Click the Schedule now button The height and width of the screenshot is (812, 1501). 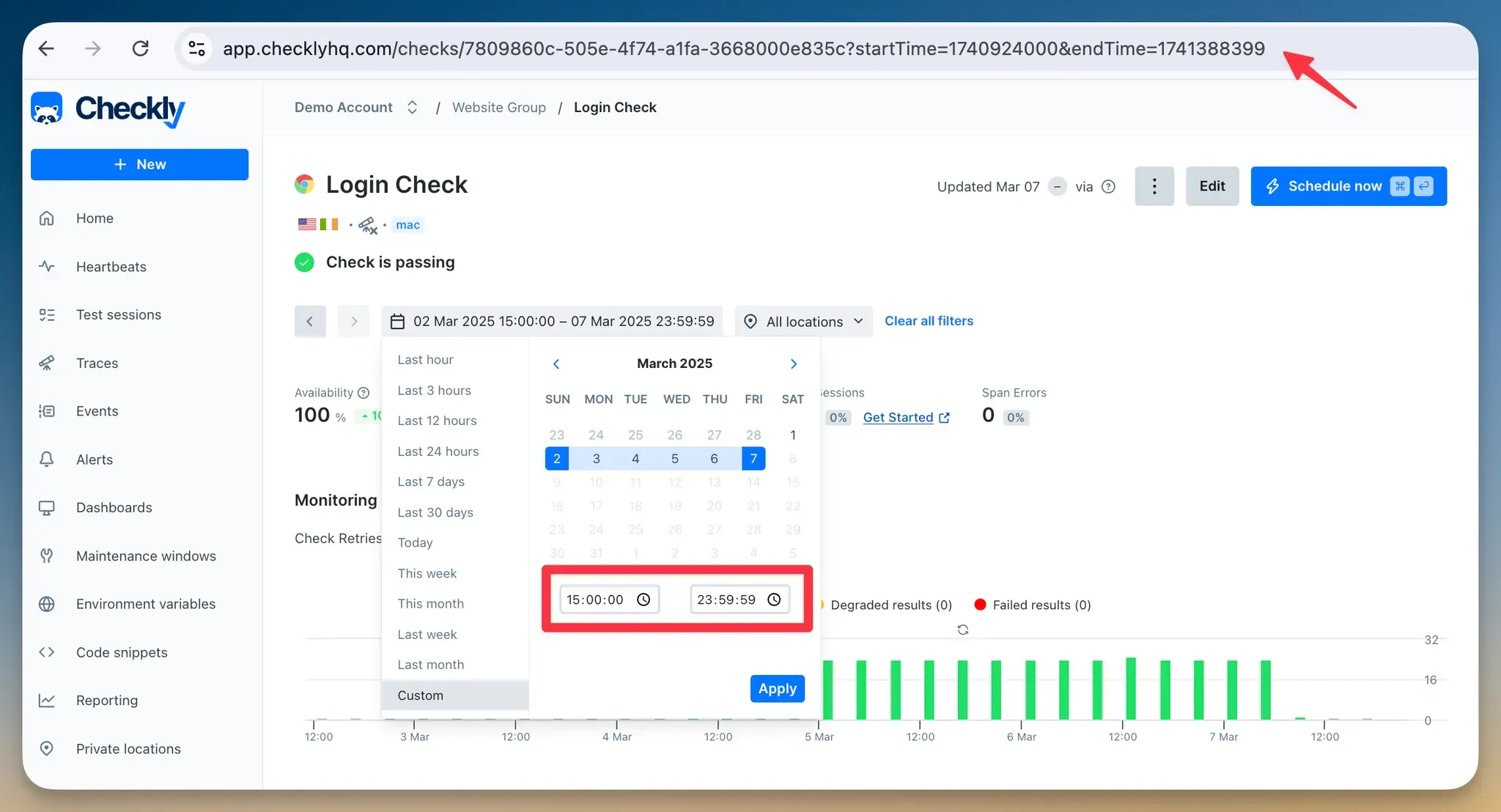coord(1349,186)
